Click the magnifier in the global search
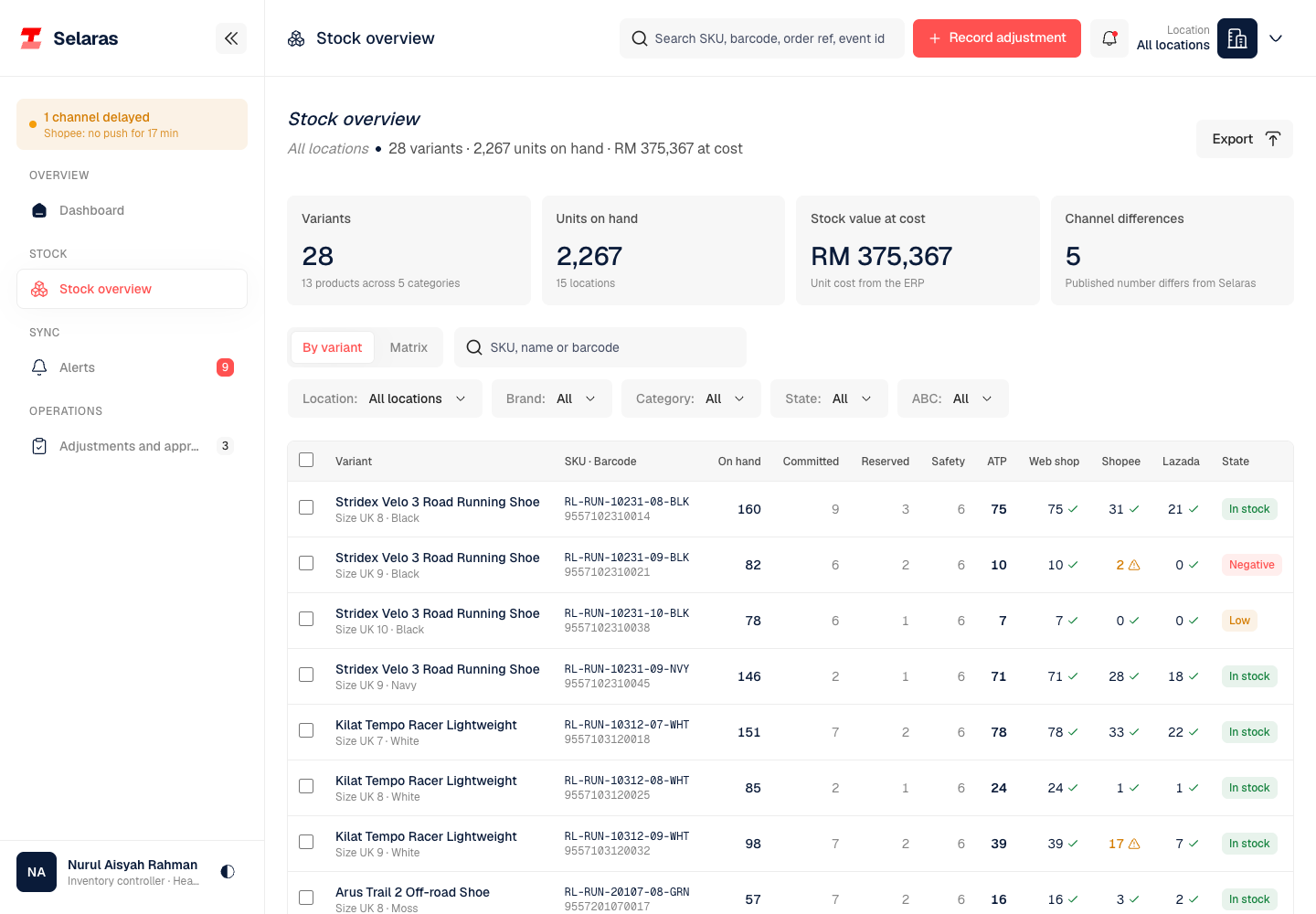 tap(640, 38)
